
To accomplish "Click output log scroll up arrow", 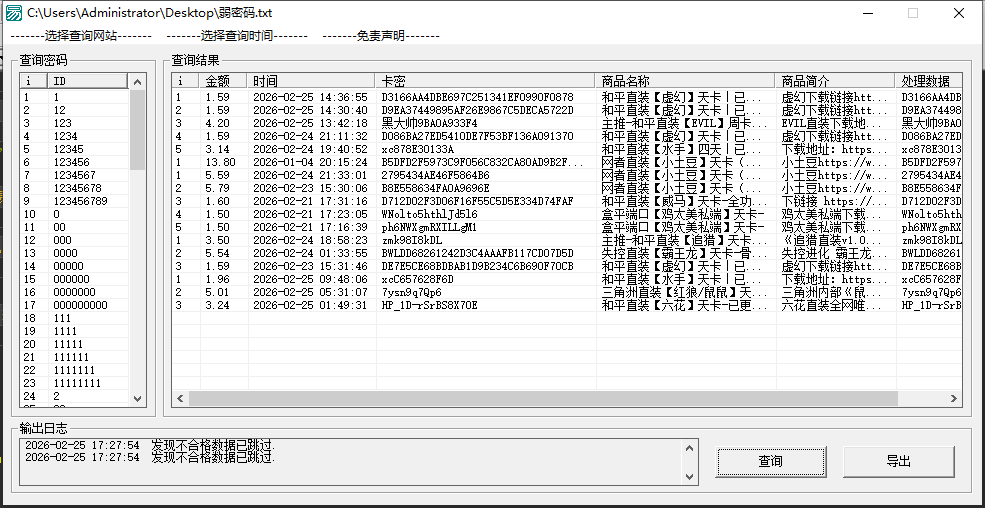I will (x=689, y=448).
